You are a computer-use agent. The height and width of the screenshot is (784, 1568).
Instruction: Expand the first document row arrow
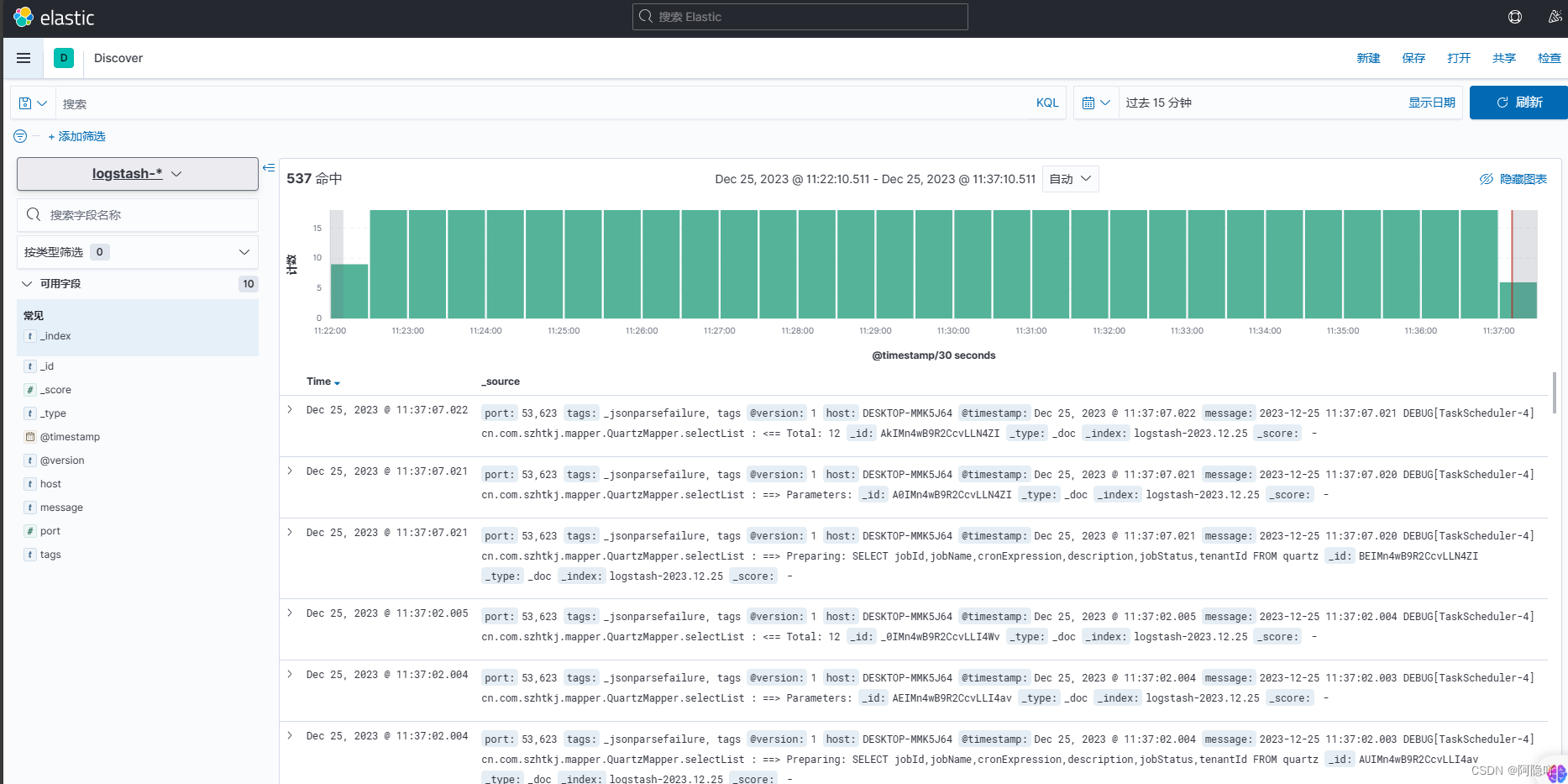(290, 410)
